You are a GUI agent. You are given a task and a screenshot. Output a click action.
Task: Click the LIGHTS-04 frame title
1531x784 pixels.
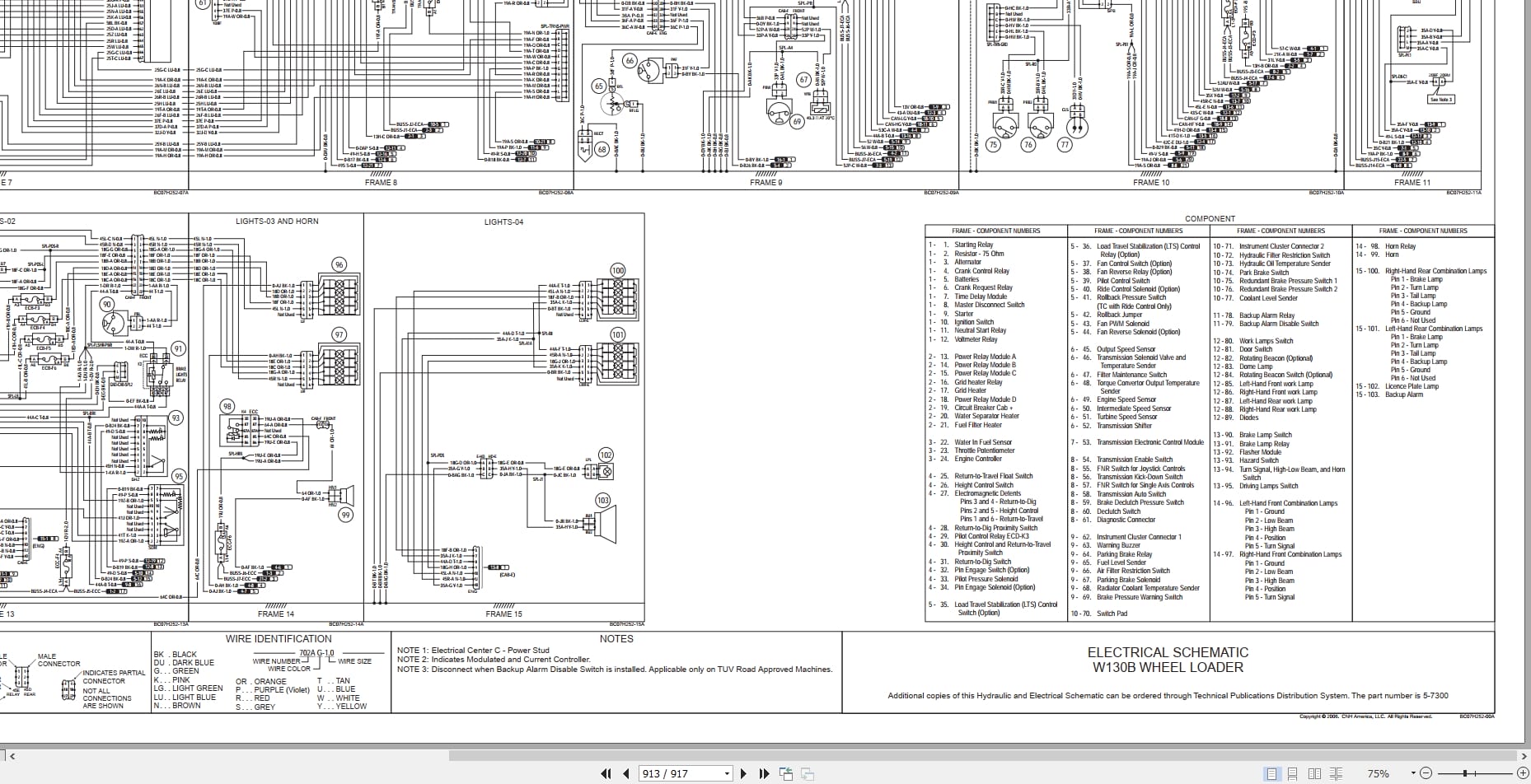click(503, 222)
